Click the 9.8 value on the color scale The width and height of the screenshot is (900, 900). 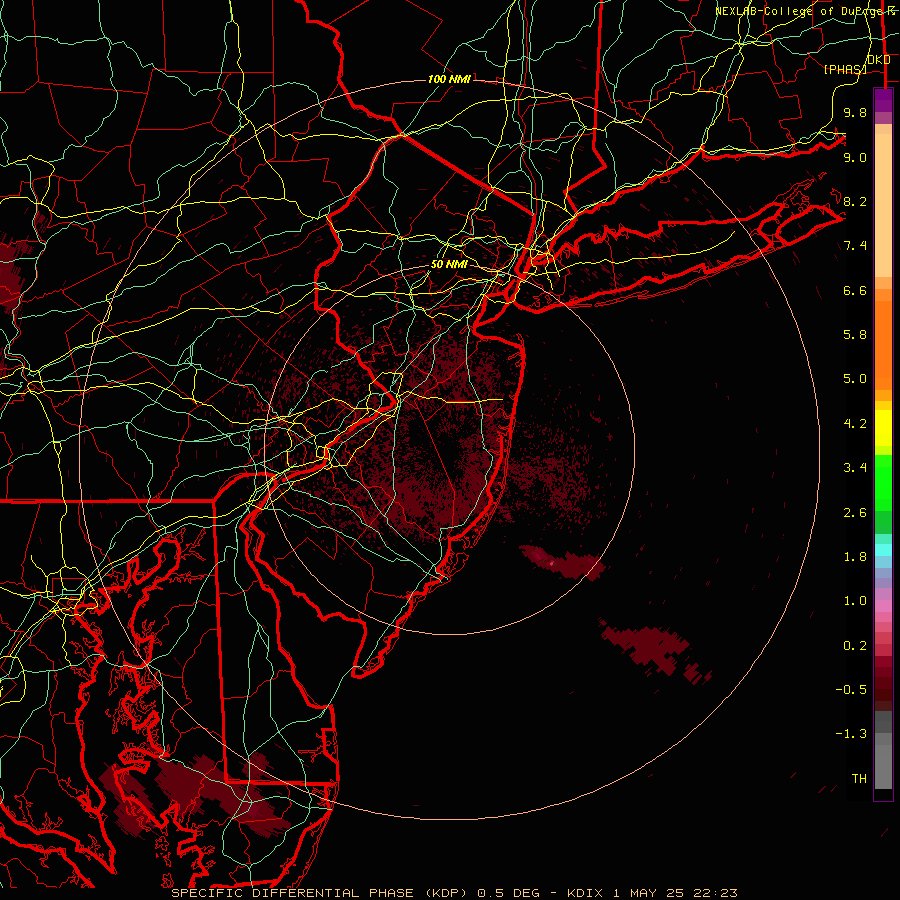tap(855, 112)
